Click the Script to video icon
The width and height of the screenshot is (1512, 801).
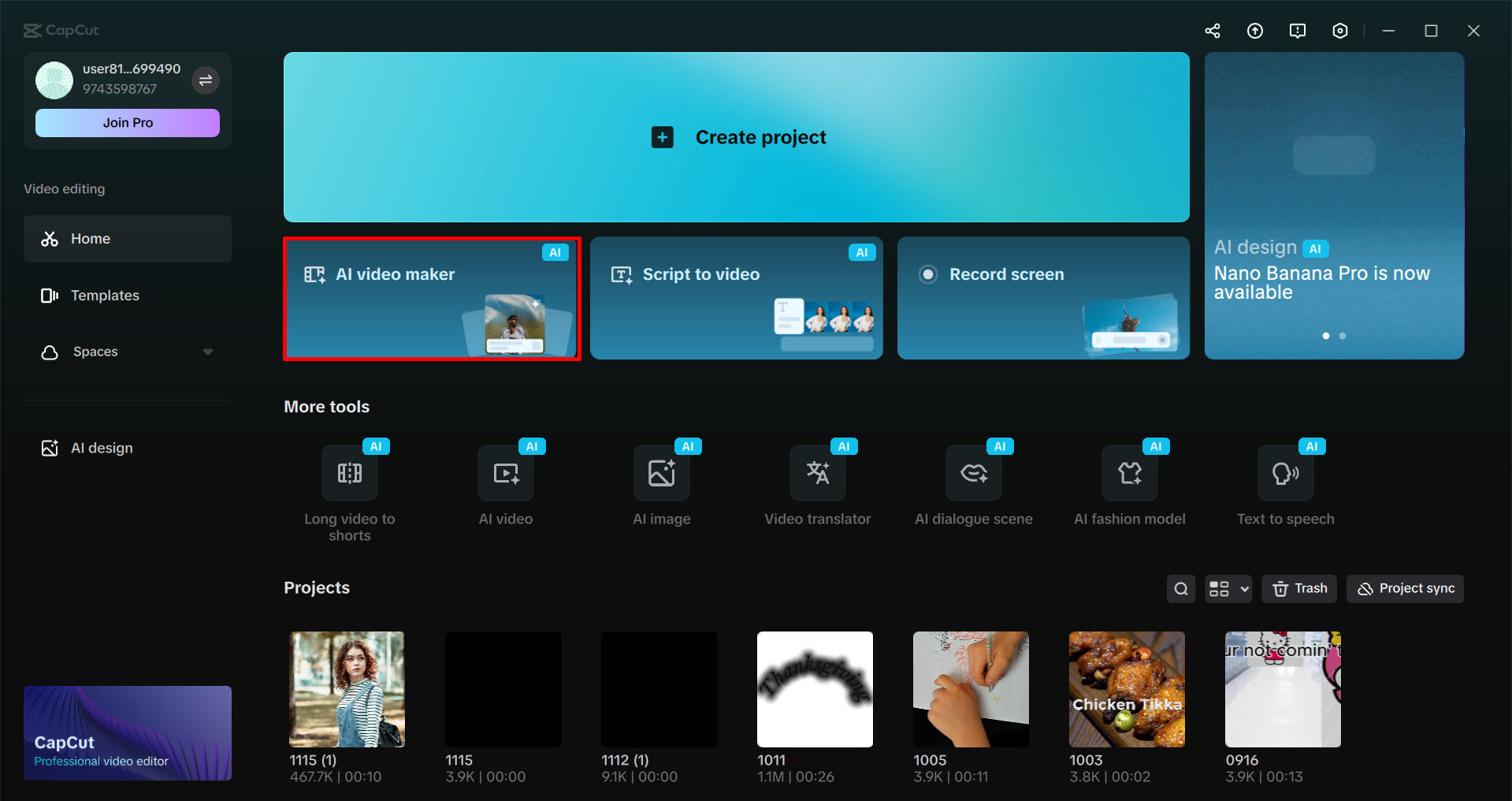[x=622, y=274]
